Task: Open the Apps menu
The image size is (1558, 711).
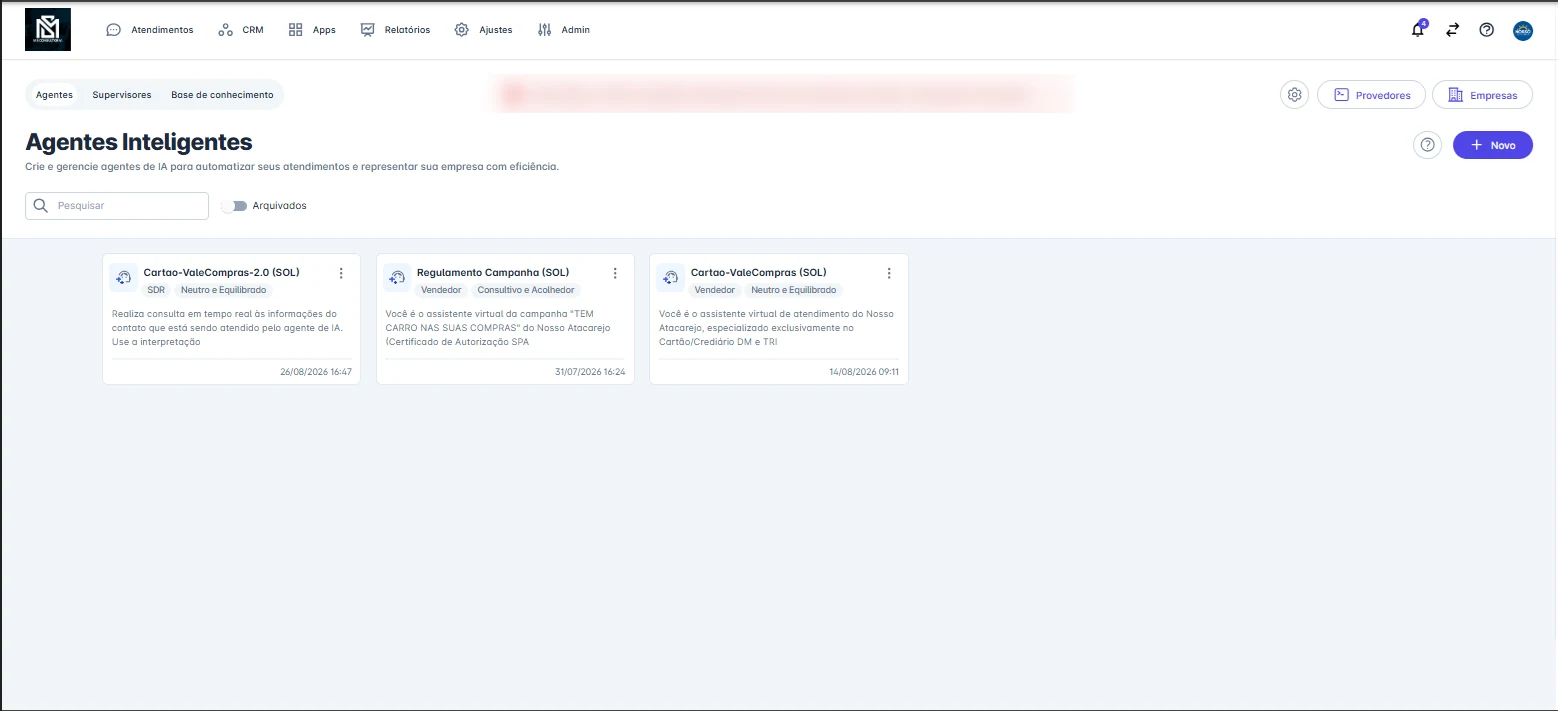Action: coord(312,30)
